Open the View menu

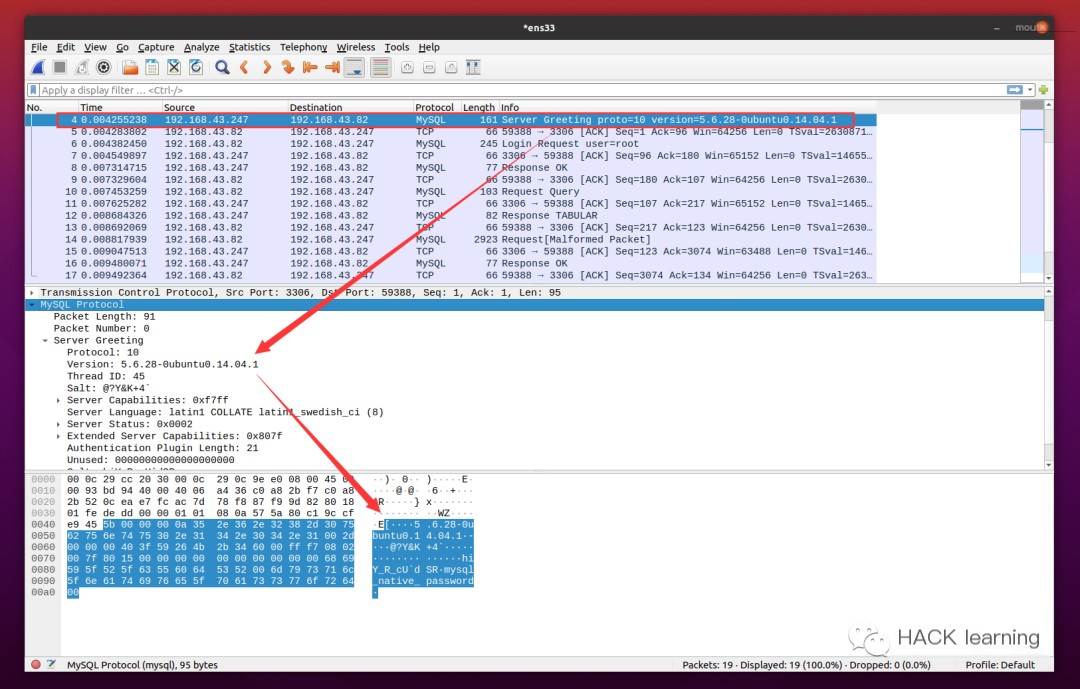tap(95, 47)
